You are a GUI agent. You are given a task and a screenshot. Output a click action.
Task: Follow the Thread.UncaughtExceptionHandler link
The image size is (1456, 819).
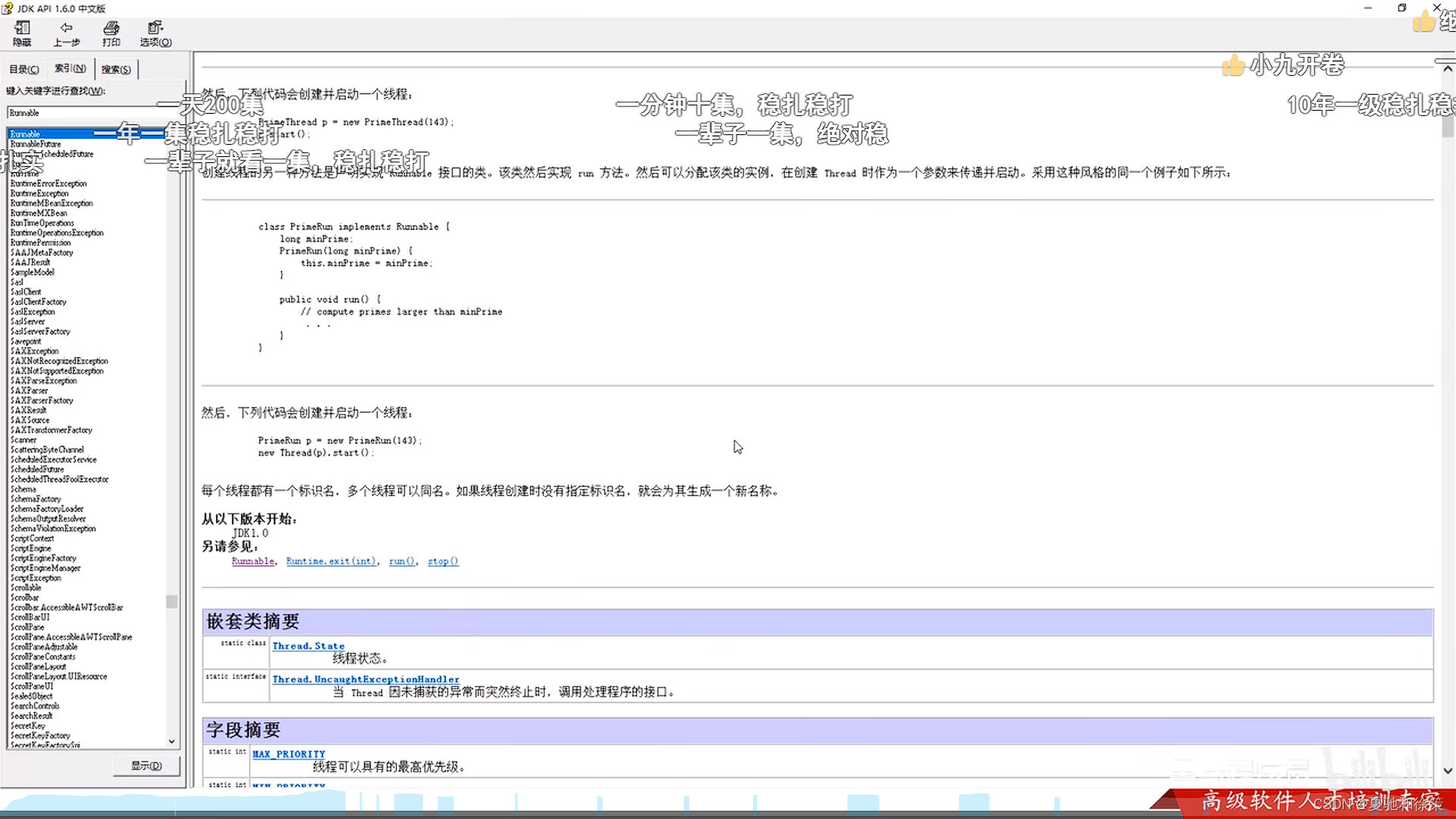click(x=366, y=679)
